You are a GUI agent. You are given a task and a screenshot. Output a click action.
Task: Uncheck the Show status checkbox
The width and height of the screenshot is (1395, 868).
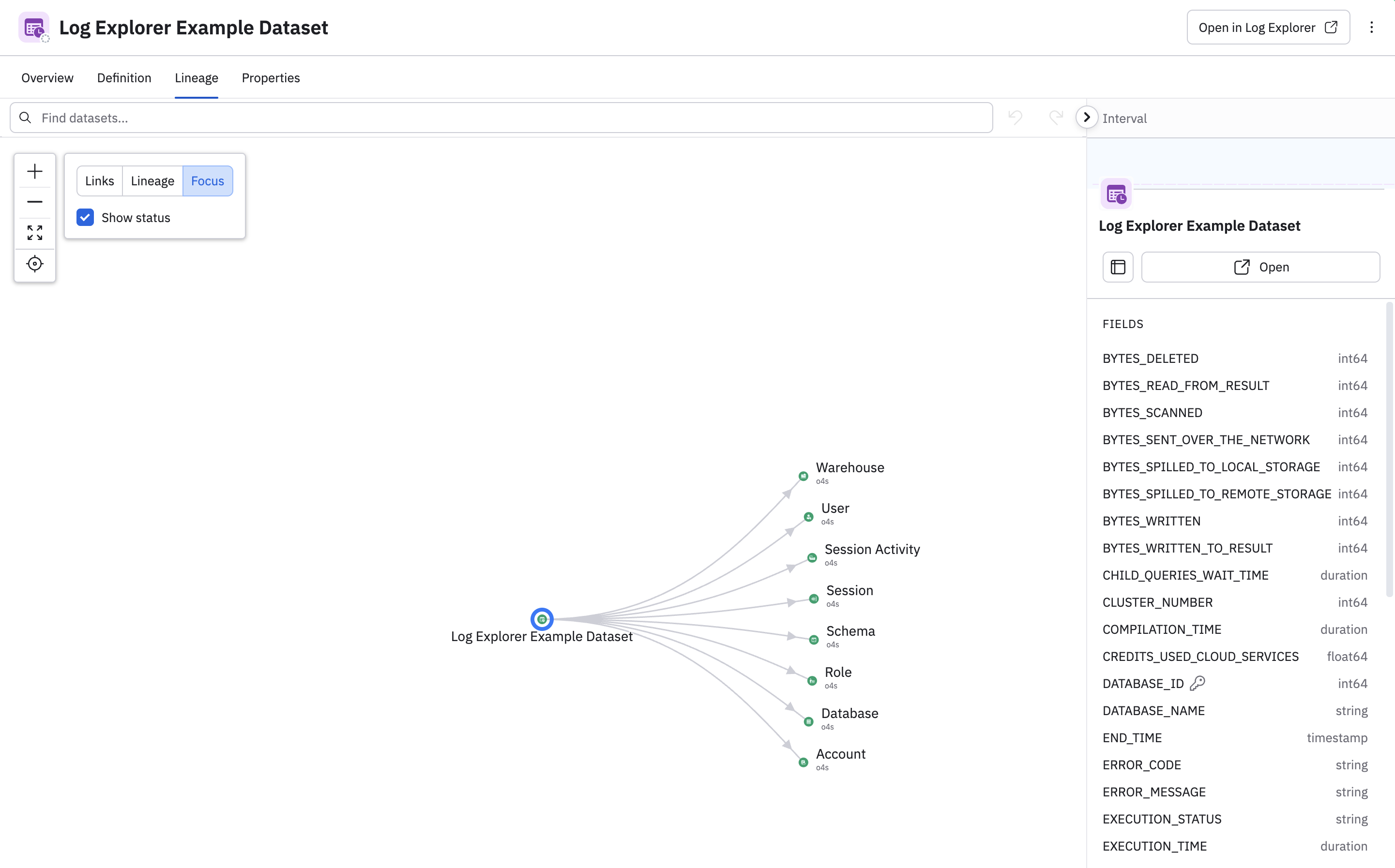click(x=85, y=218)
